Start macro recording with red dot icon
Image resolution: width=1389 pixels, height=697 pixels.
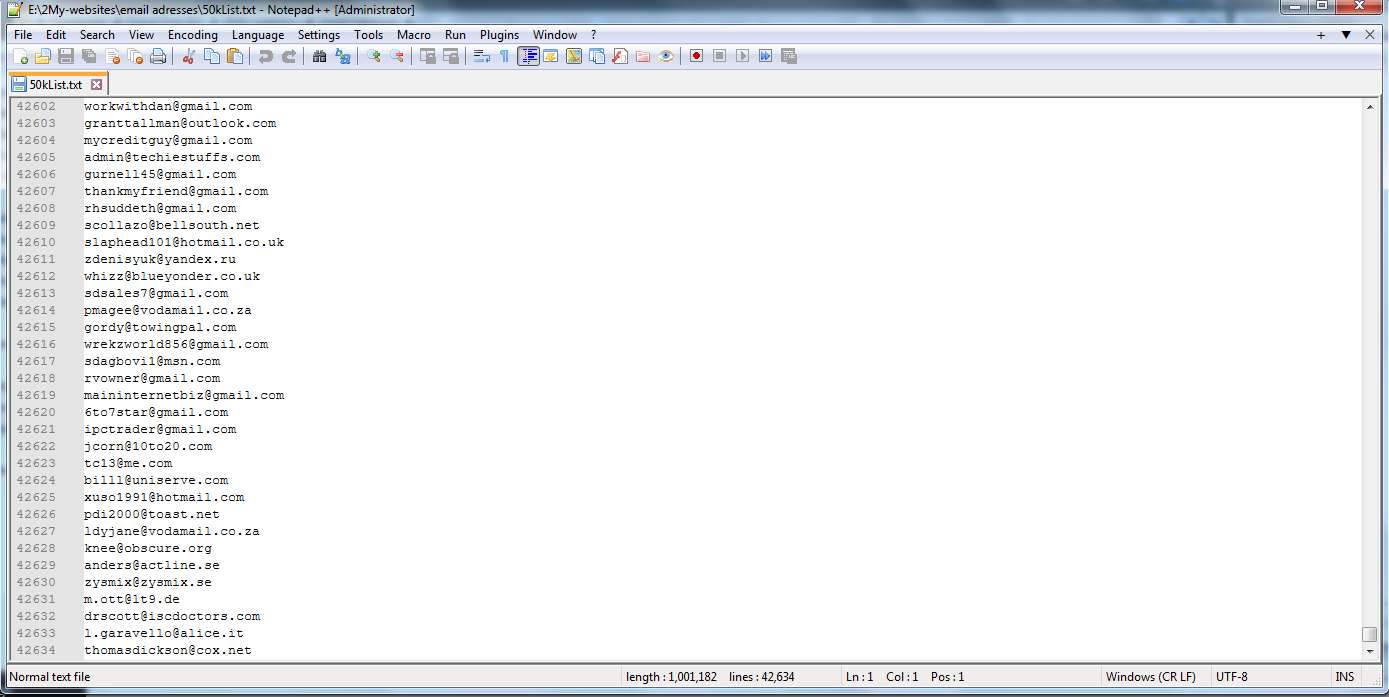(696, 56)
